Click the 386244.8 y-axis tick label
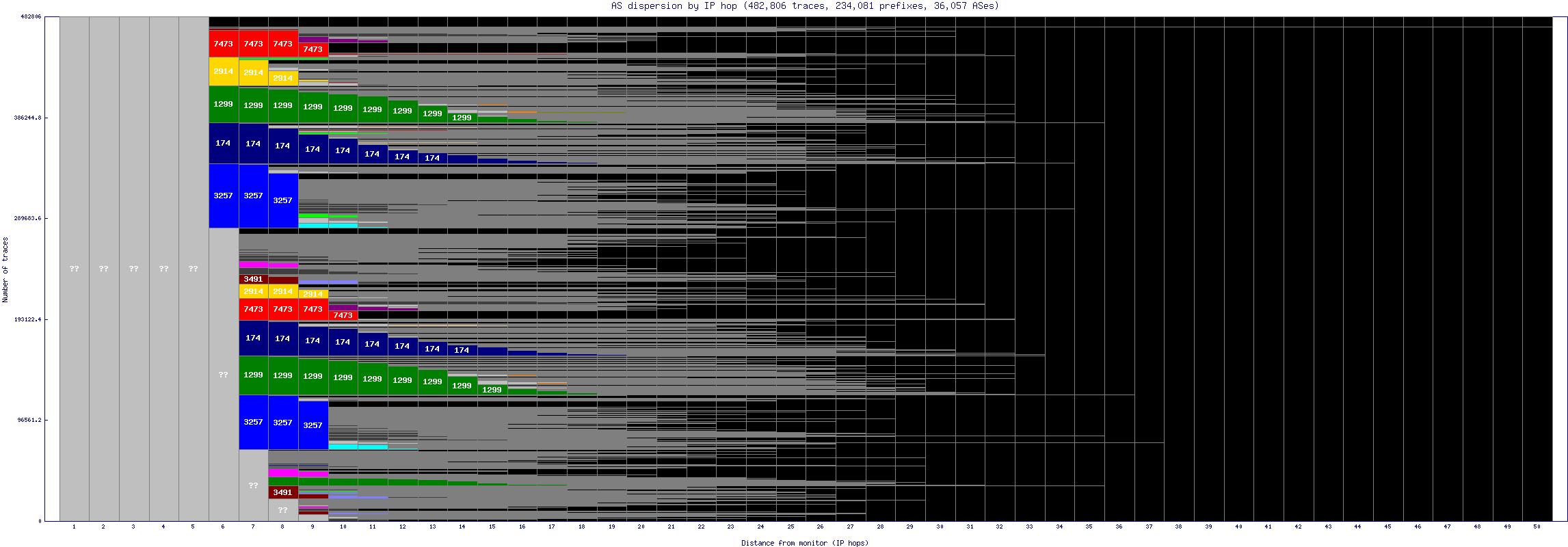 coord(27,118)
